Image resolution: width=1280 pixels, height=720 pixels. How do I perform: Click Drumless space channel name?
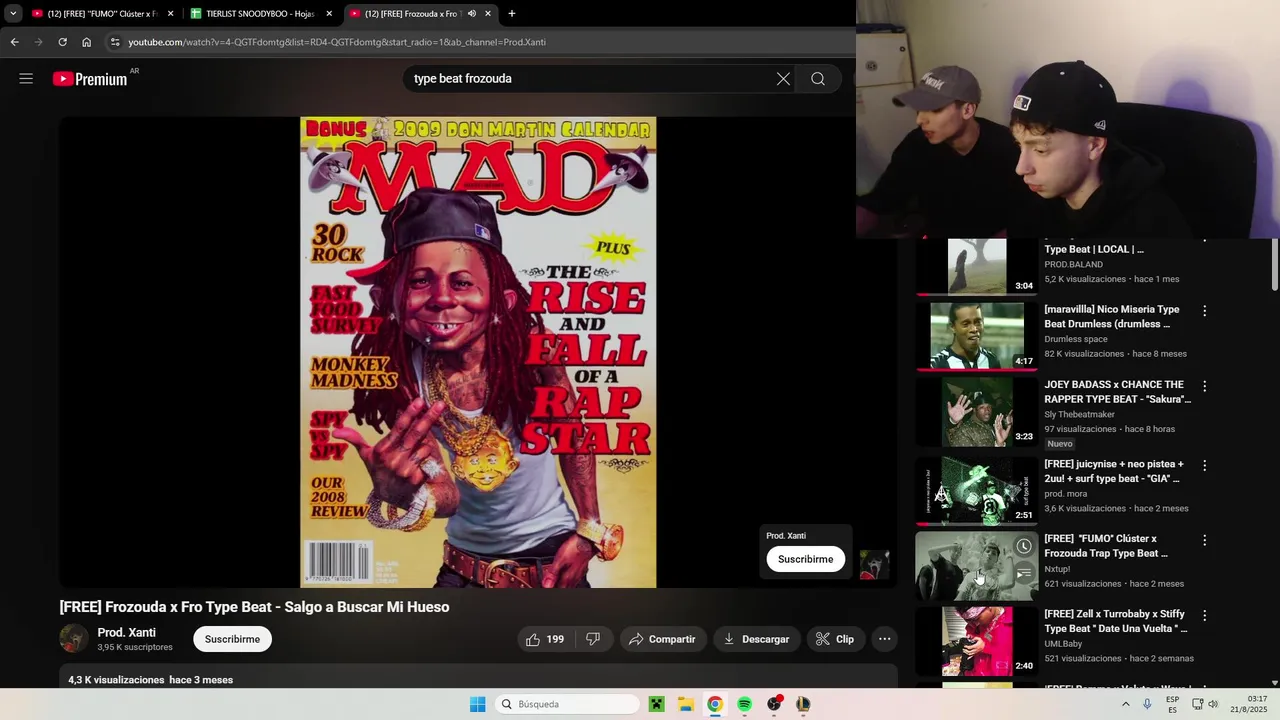pyautogui.click(x=1076, y=339)
